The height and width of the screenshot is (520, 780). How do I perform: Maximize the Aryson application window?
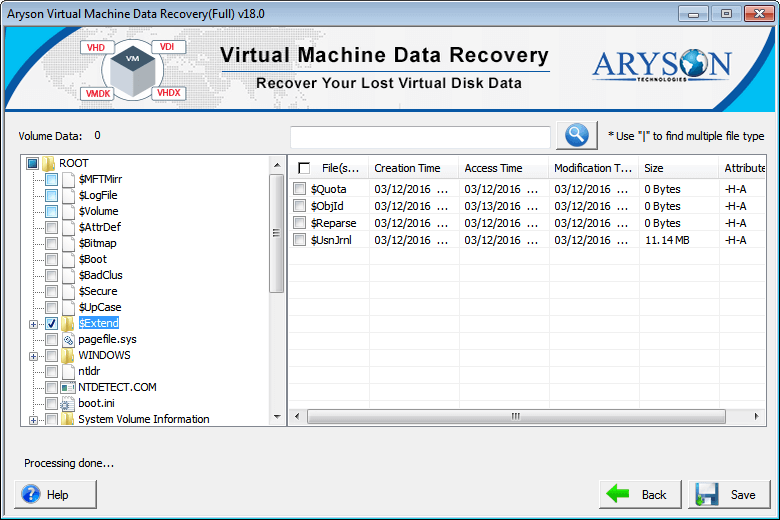726,13
